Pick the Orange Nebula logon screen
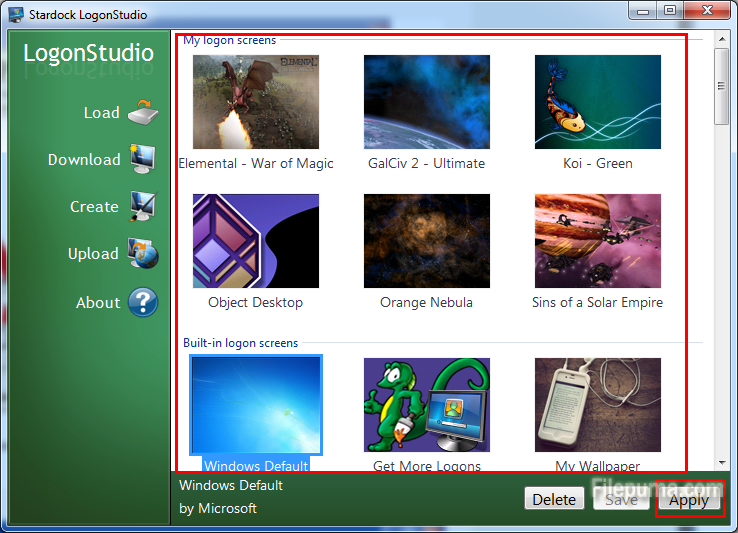The image size is (738, 533). (x=426, y=241)
